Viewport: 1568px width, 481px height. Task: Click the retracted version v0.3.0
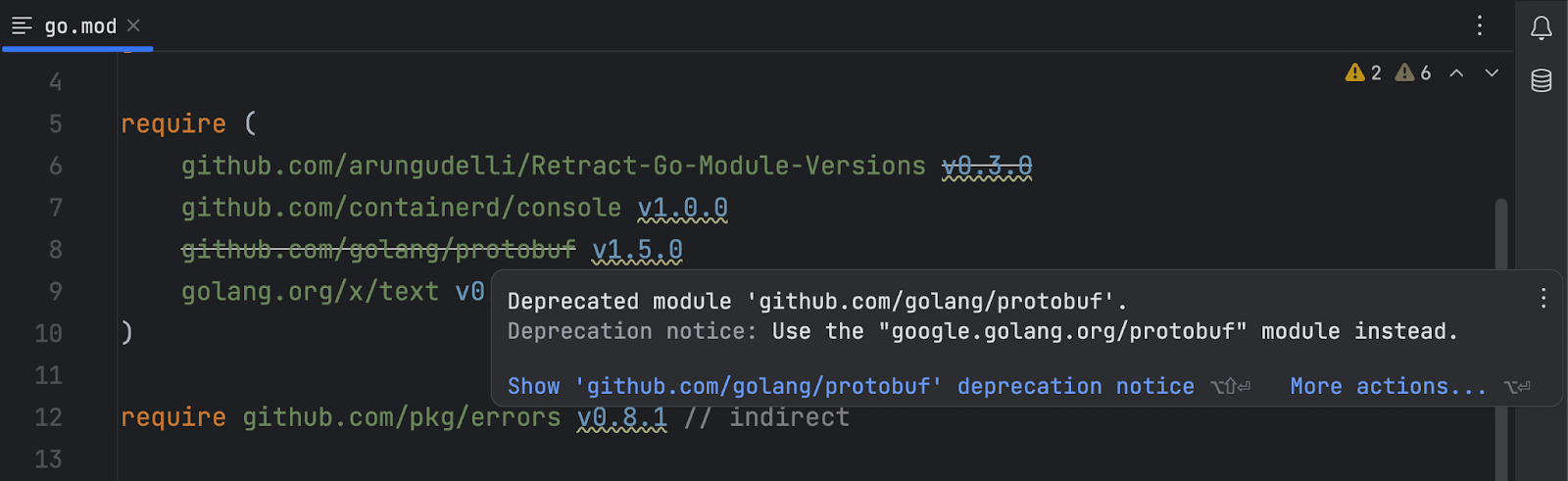click(x=987, y=166)
